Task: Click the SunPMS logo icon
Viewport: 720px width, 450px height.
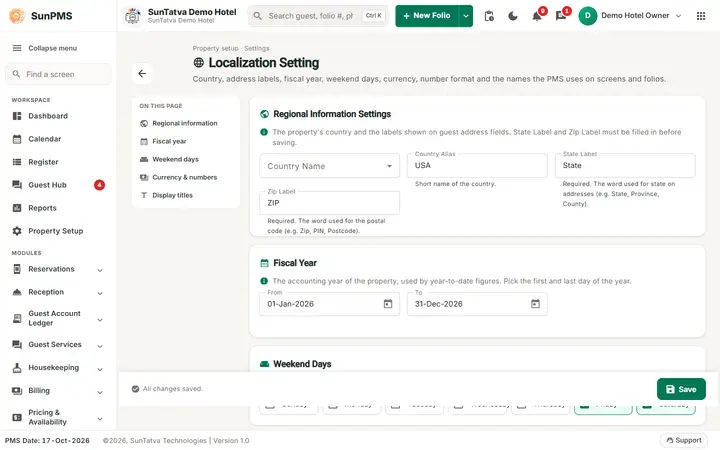Action: pyautogui.click(x=17, y=16)
